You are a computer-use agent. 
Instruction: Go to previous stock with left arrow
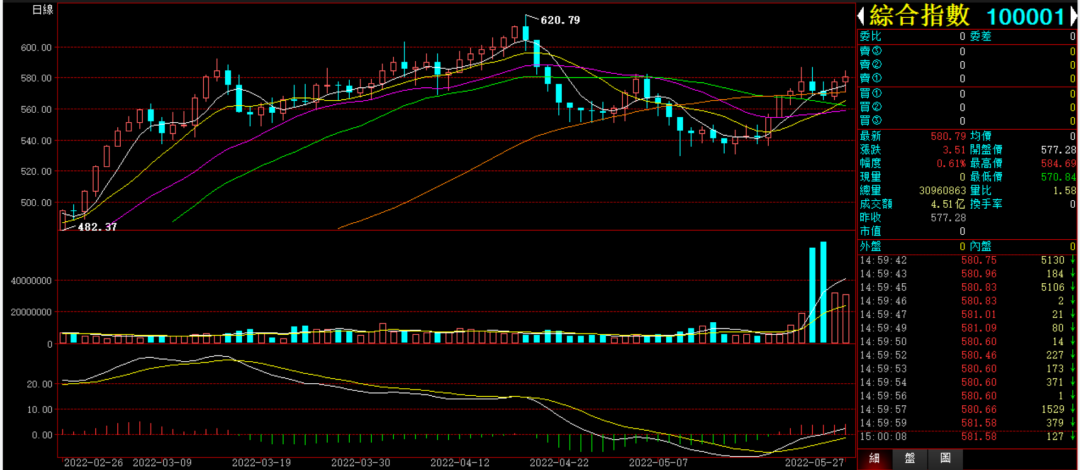click(860, 16)
